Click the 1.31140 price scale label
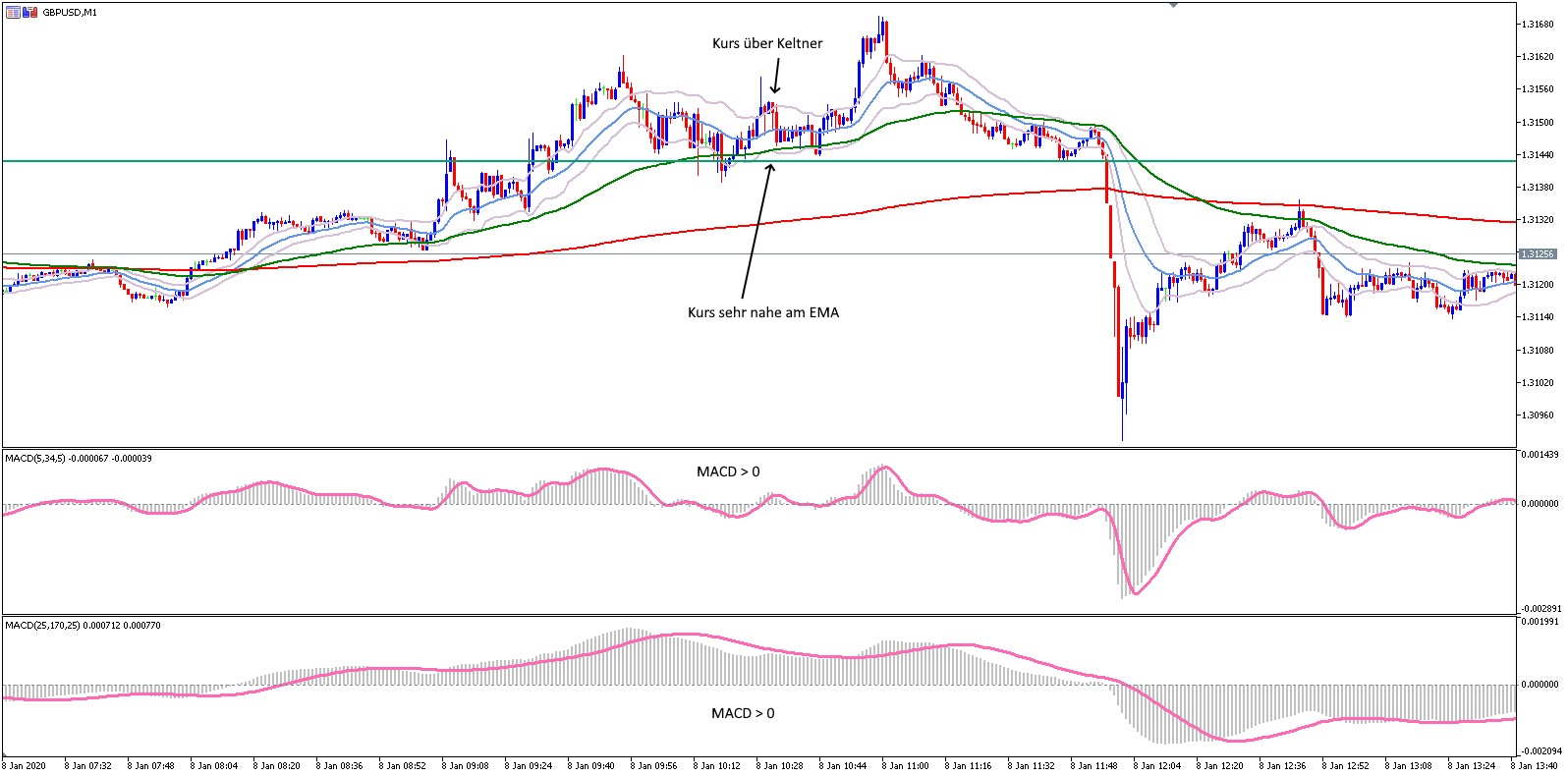The height and width of the screenshot is (776, 1568). click(1536, 316)
